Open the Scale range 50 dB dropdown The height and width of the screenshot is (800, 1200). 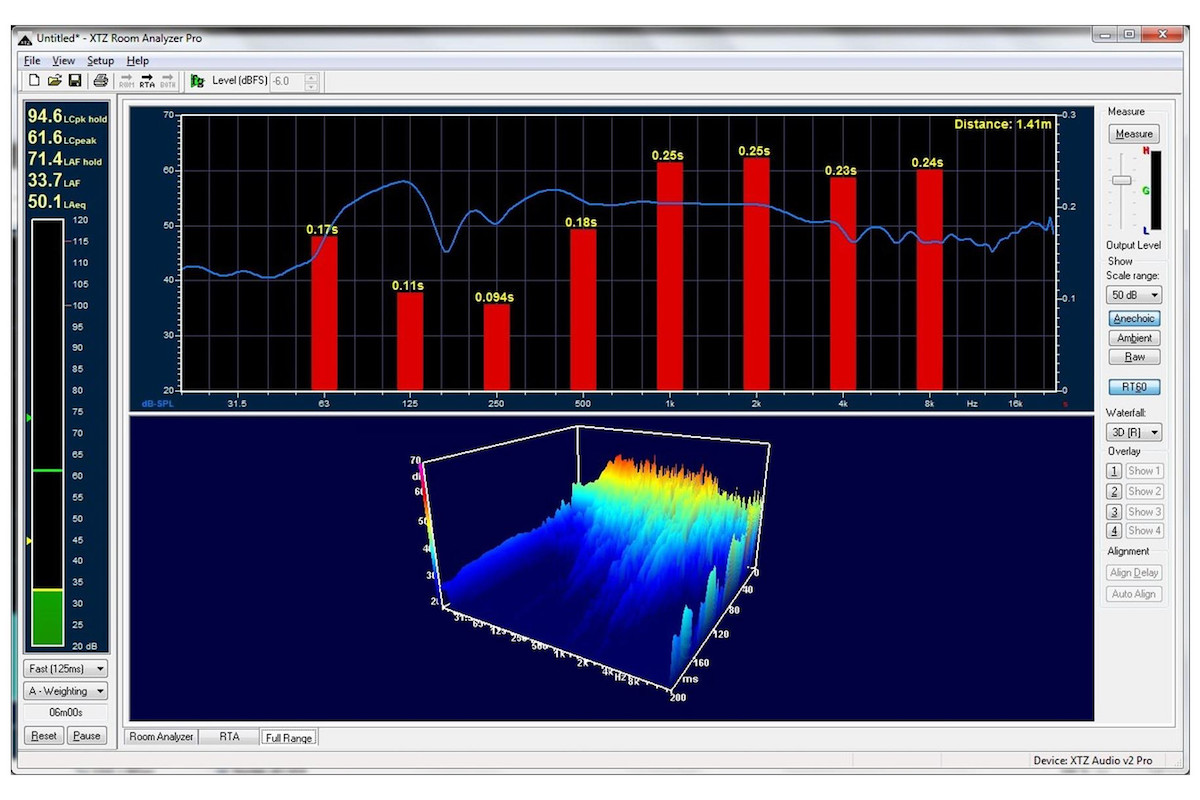1134,295
